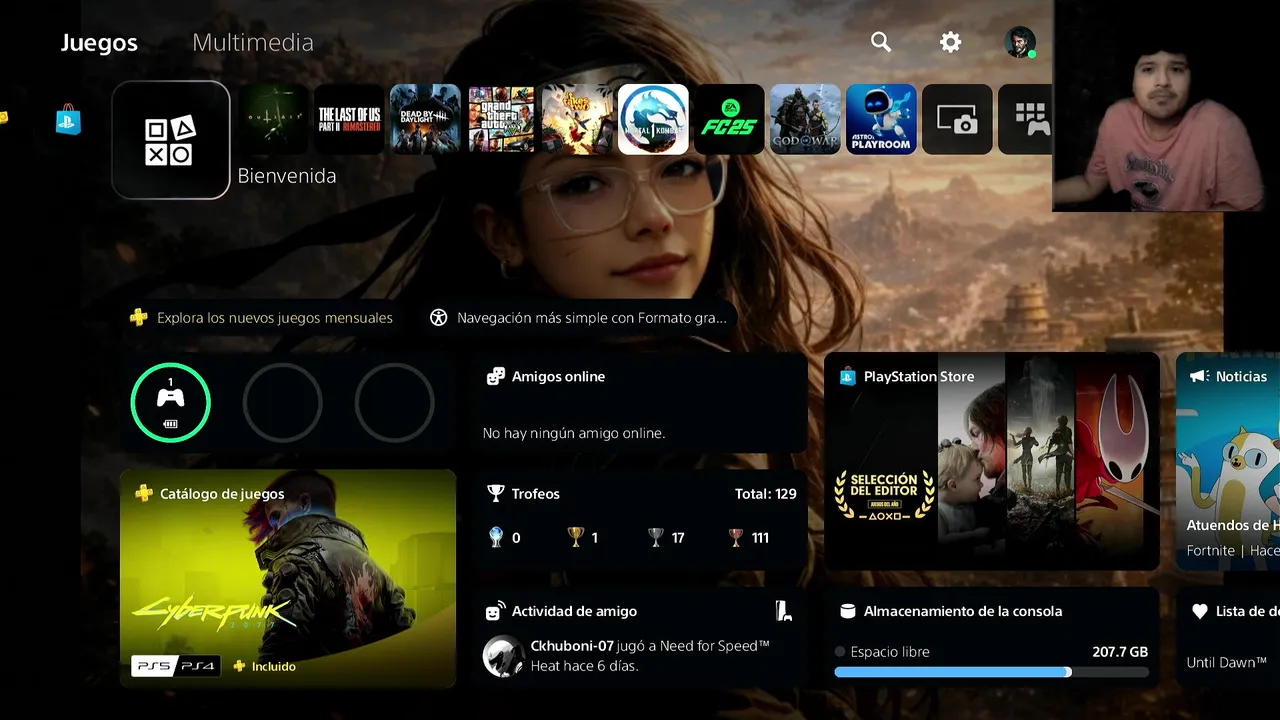Select the Until Dawn wishlist entry
The image size is (1280, 720).
(1227, 662)
